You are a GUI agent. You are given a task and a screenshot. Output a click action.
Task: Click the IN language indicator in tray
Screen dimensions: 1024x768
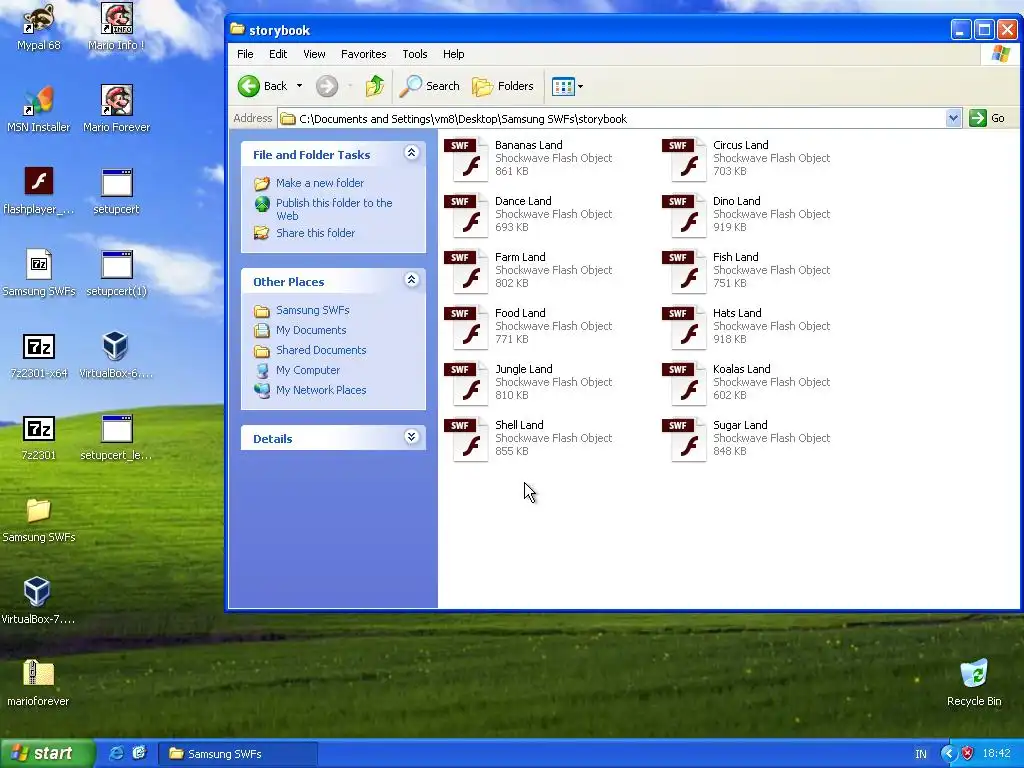click(921, 754)
